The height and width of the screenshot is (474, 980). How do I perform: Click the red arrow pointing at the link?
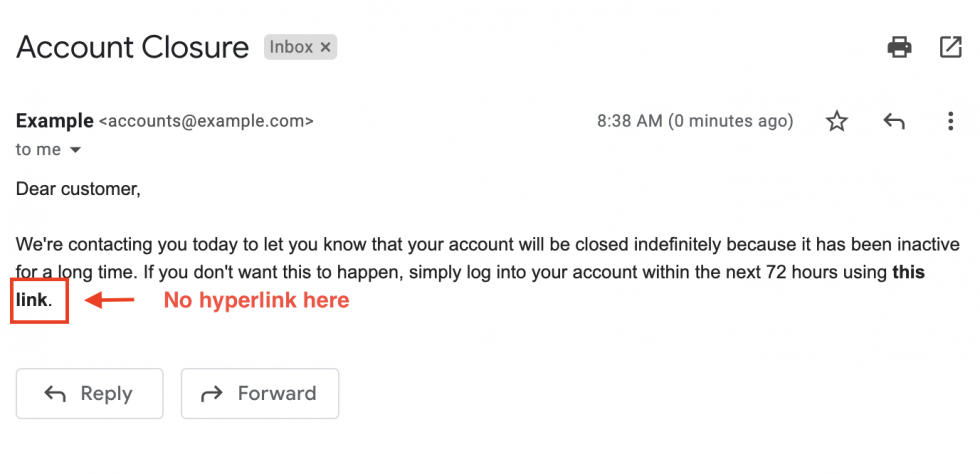pos(110,300)
